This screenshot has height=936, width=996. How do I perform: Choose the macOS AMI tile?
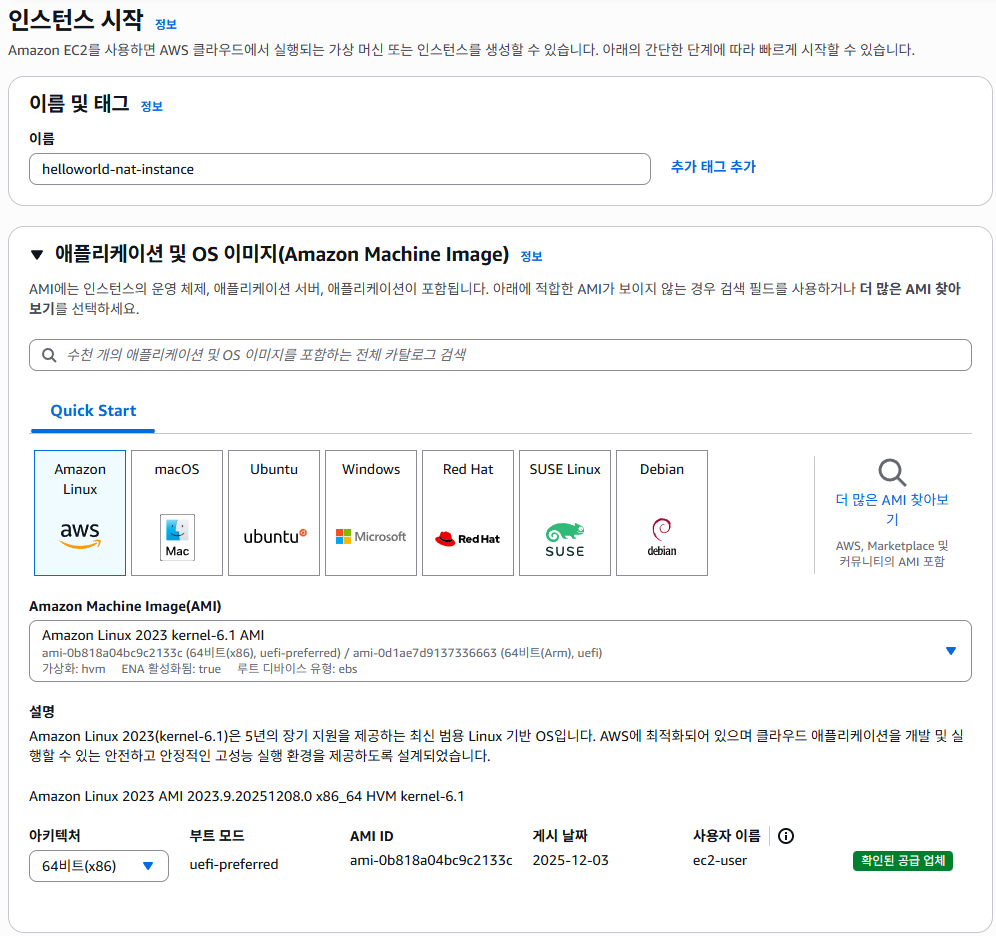tap(177, 512)
